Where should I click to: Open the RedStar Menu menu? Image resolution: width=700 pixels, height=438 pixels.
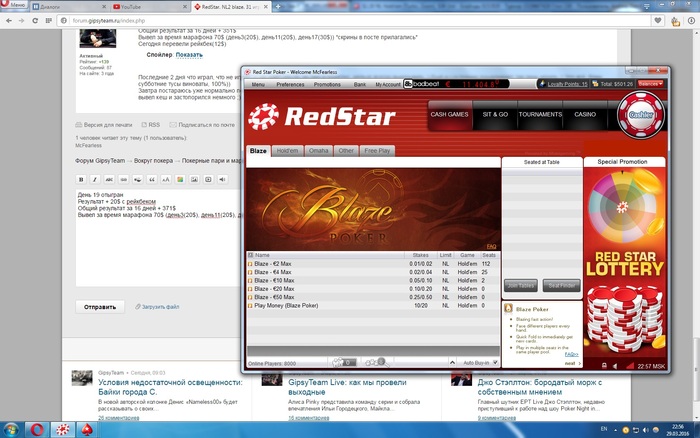tap(258, 84)
